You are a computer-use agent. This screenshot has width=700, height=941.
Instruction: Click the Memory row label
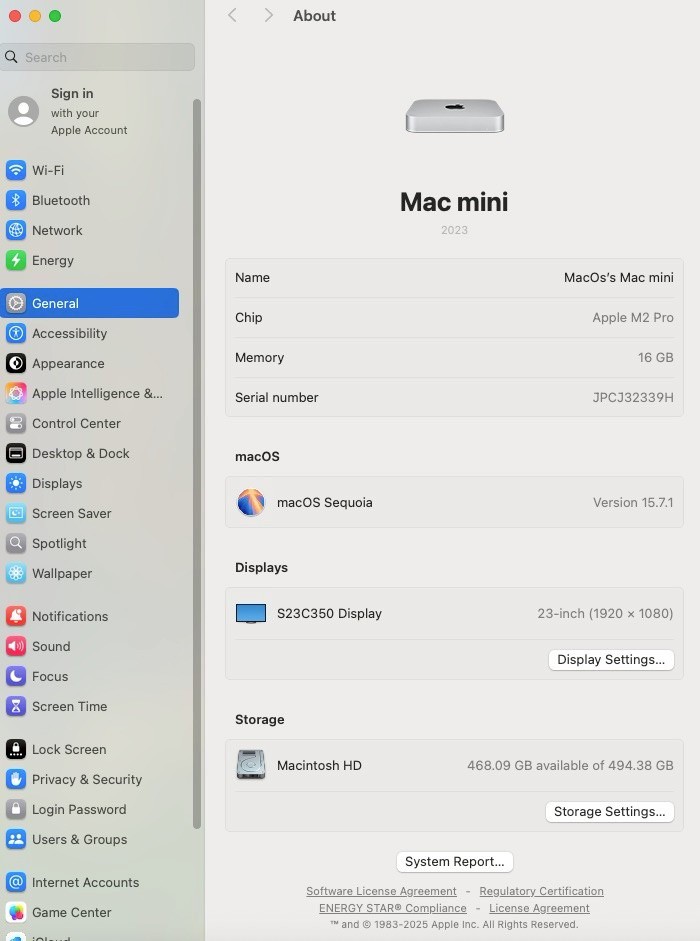coord(259,358)
